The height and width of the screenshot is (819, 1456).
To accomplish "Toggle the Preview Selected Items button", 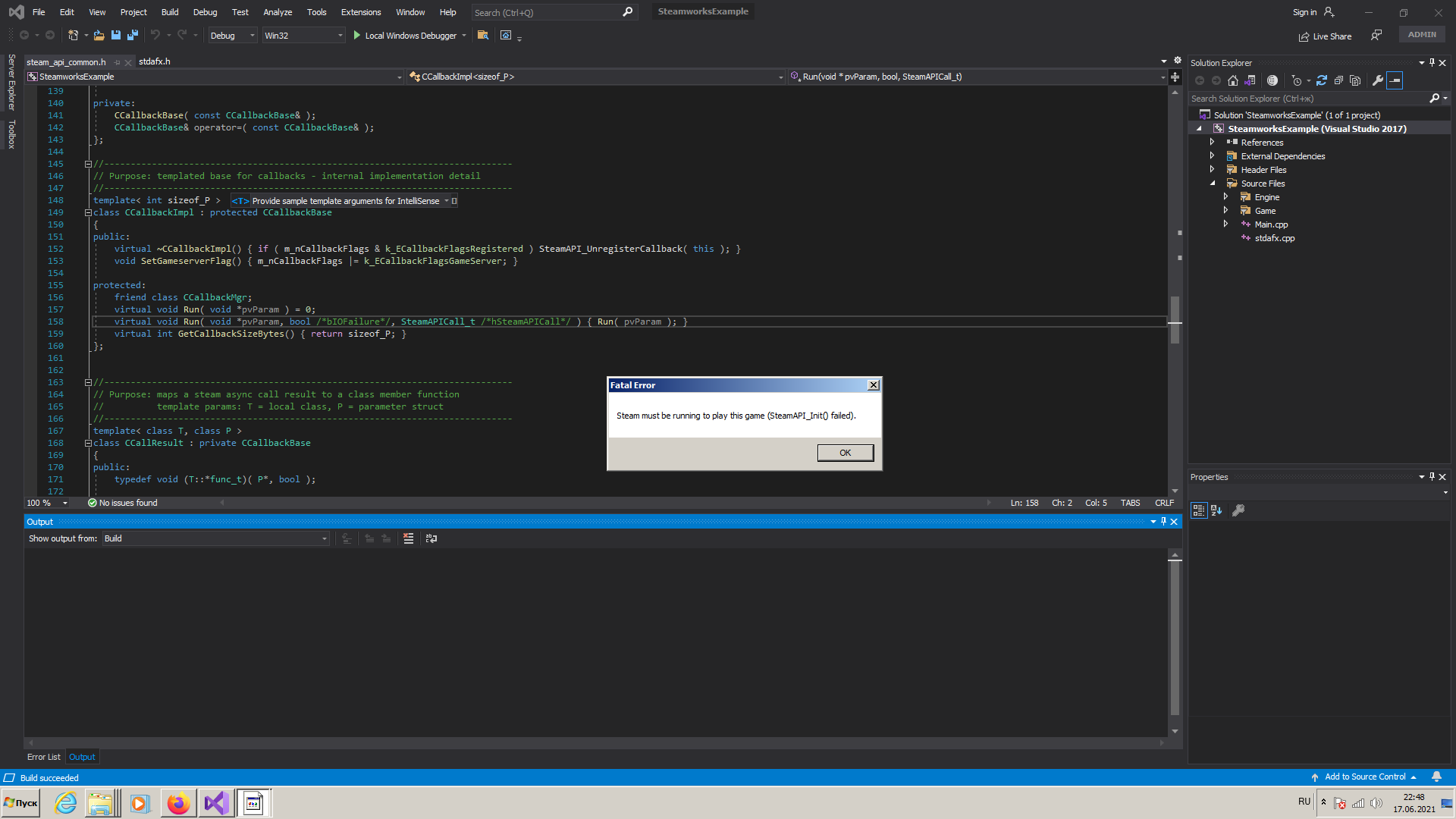I will tap(1395, 80).
